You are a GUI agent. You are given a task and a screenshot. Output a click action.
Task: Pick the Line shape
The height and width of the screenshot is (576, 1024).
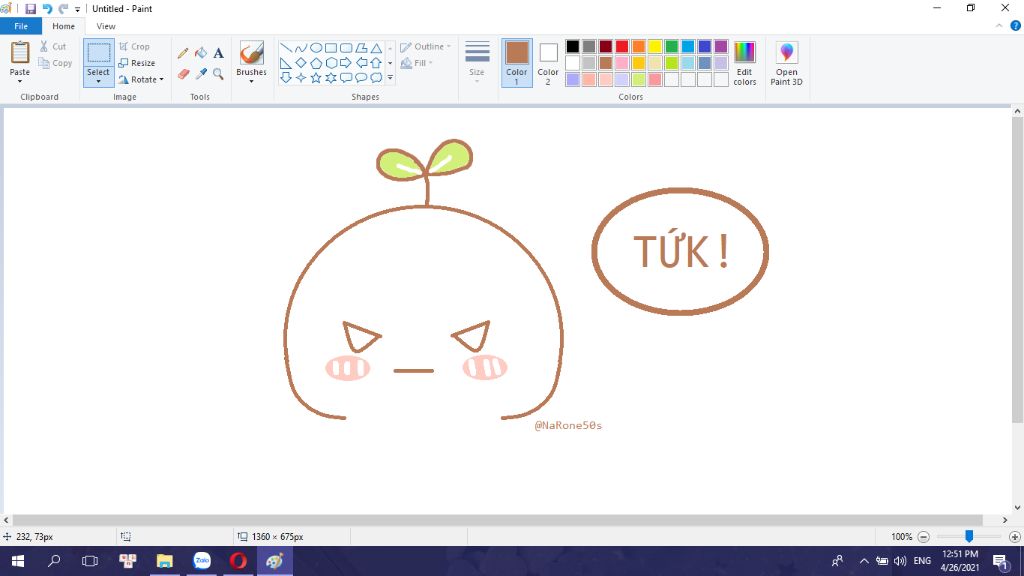pyautogui.click(x=285, y=48)
